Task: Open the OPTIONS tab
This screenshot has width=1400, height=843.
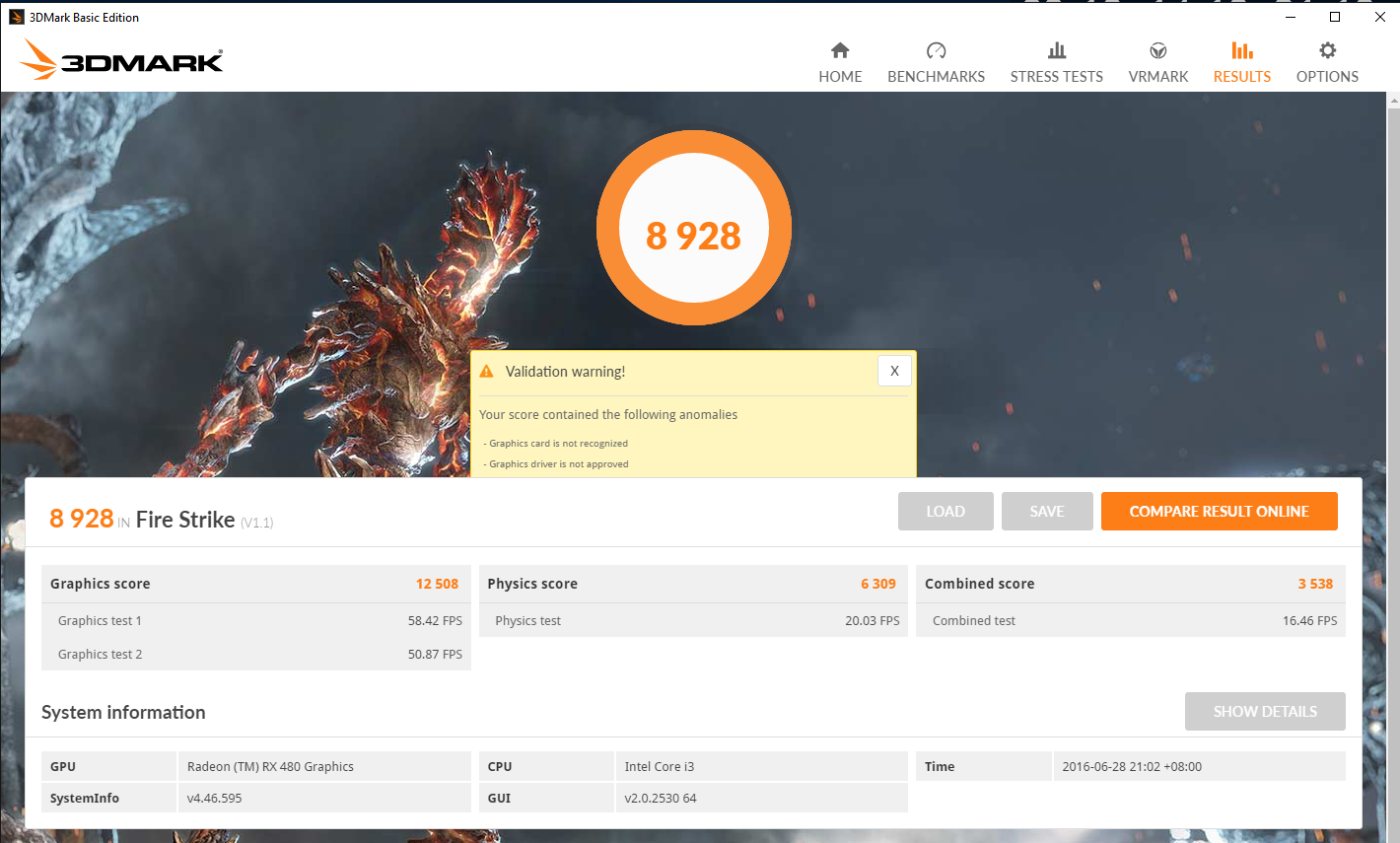Action: pyautogui.click(x=1327, y=77)
